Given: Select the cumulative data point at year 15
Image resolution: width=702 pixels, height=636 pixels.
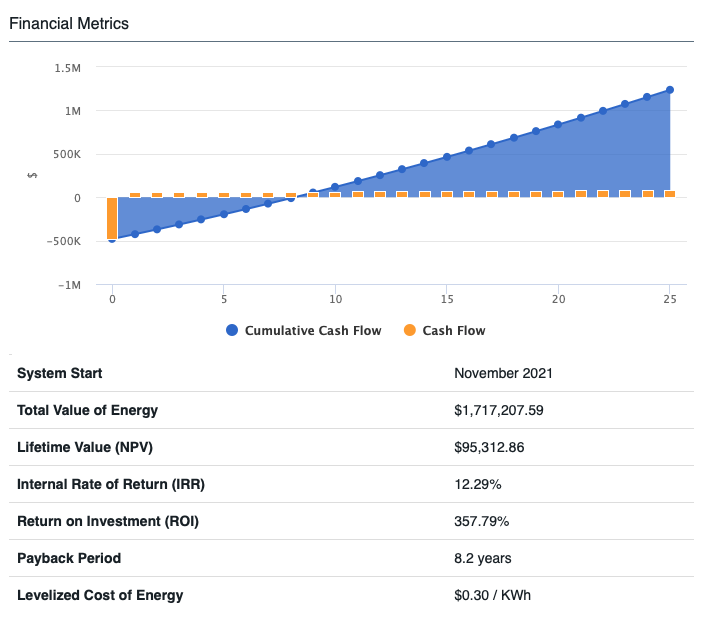Looking at the screenshot, I should tap(447, 157).
